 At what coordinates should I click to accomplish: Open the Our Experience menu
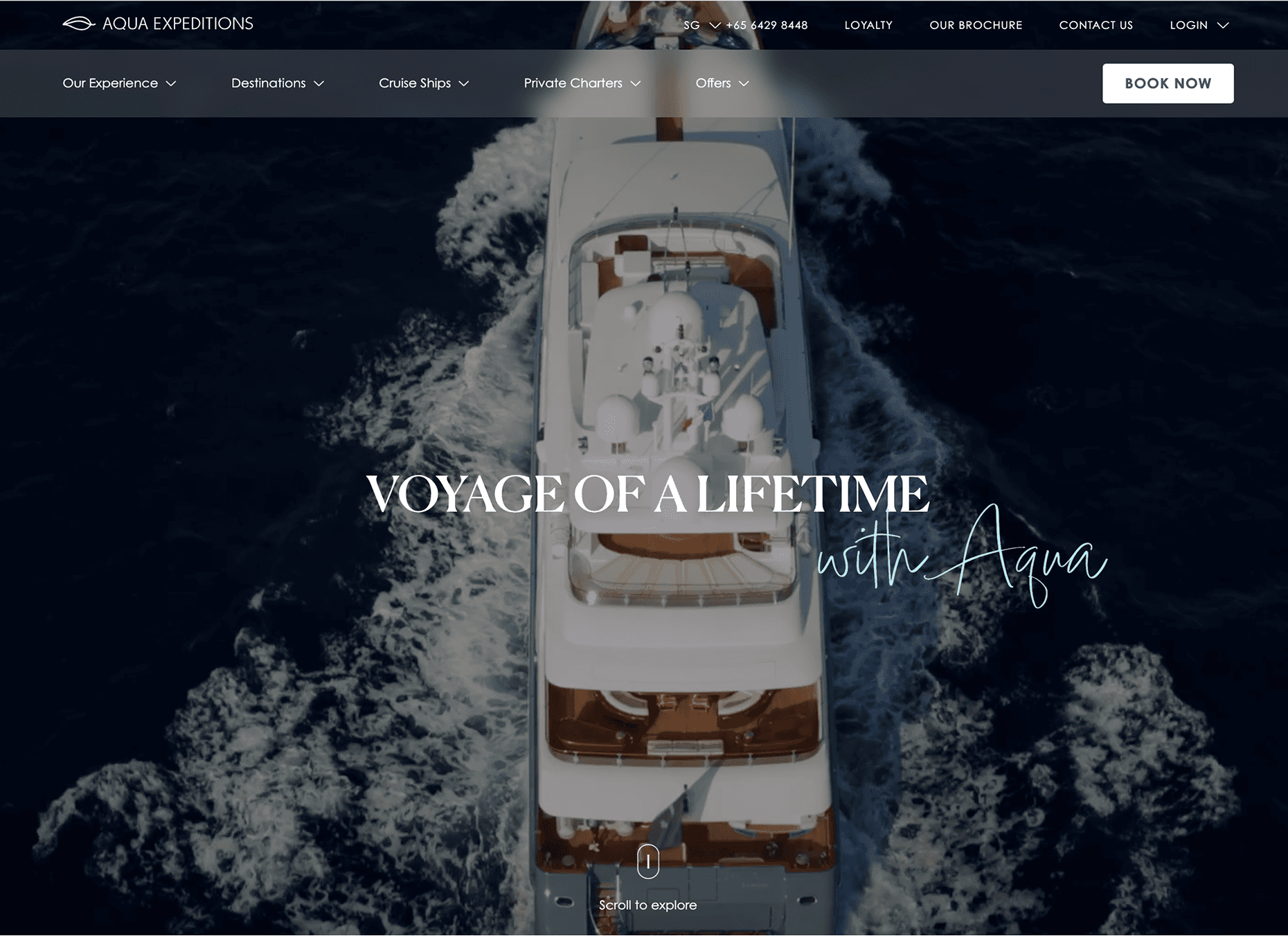point(119,83)
